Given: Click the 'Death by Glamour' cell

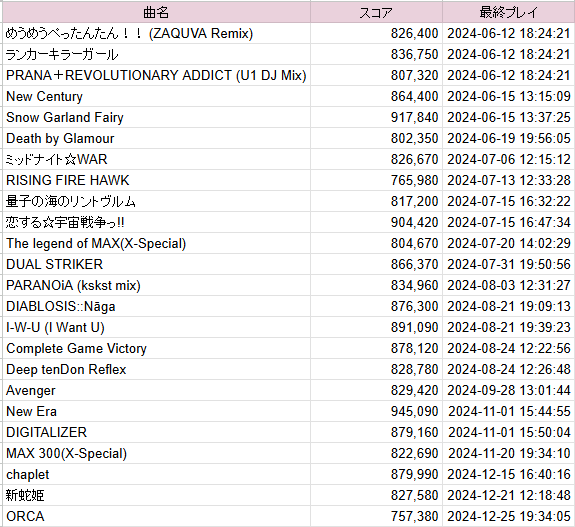Looking at the screenshot, I should click(156, 138).
